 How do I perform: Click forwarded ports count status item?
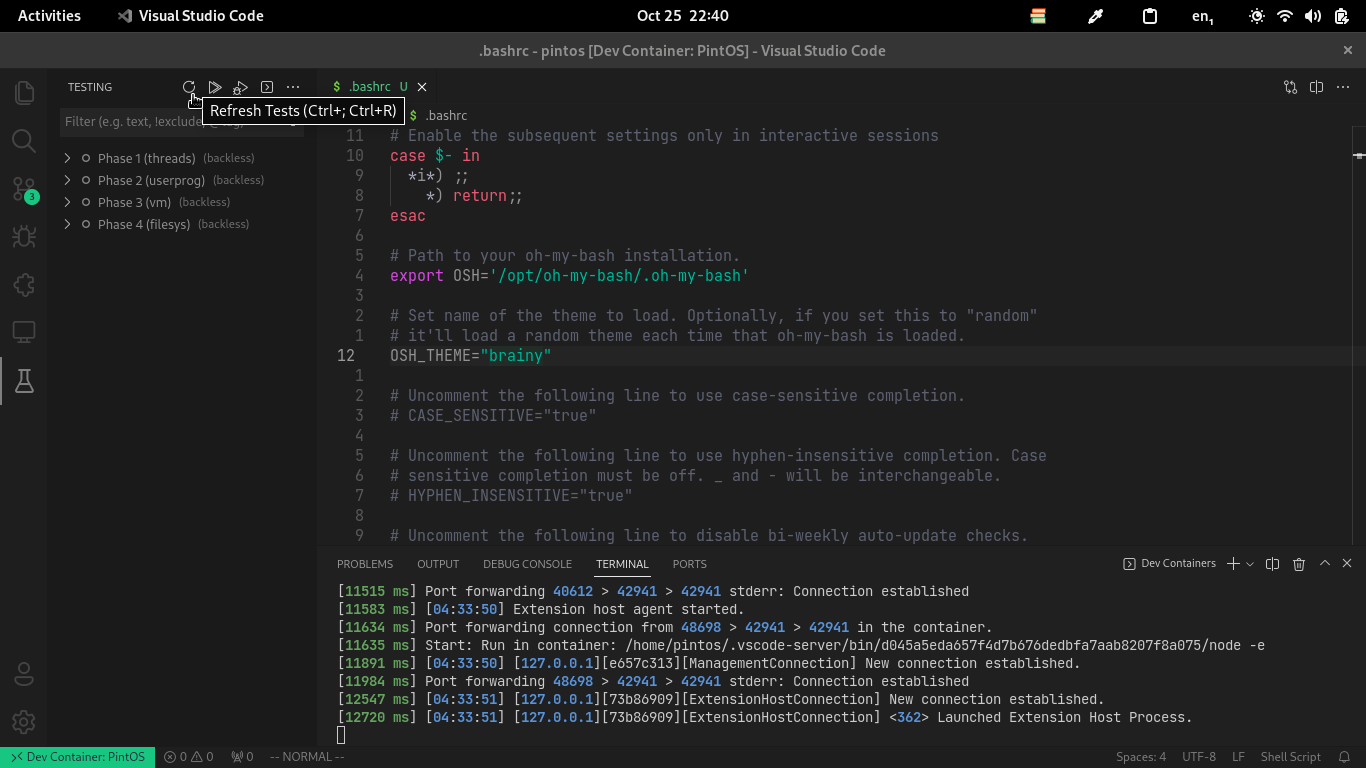pos(242,757)
